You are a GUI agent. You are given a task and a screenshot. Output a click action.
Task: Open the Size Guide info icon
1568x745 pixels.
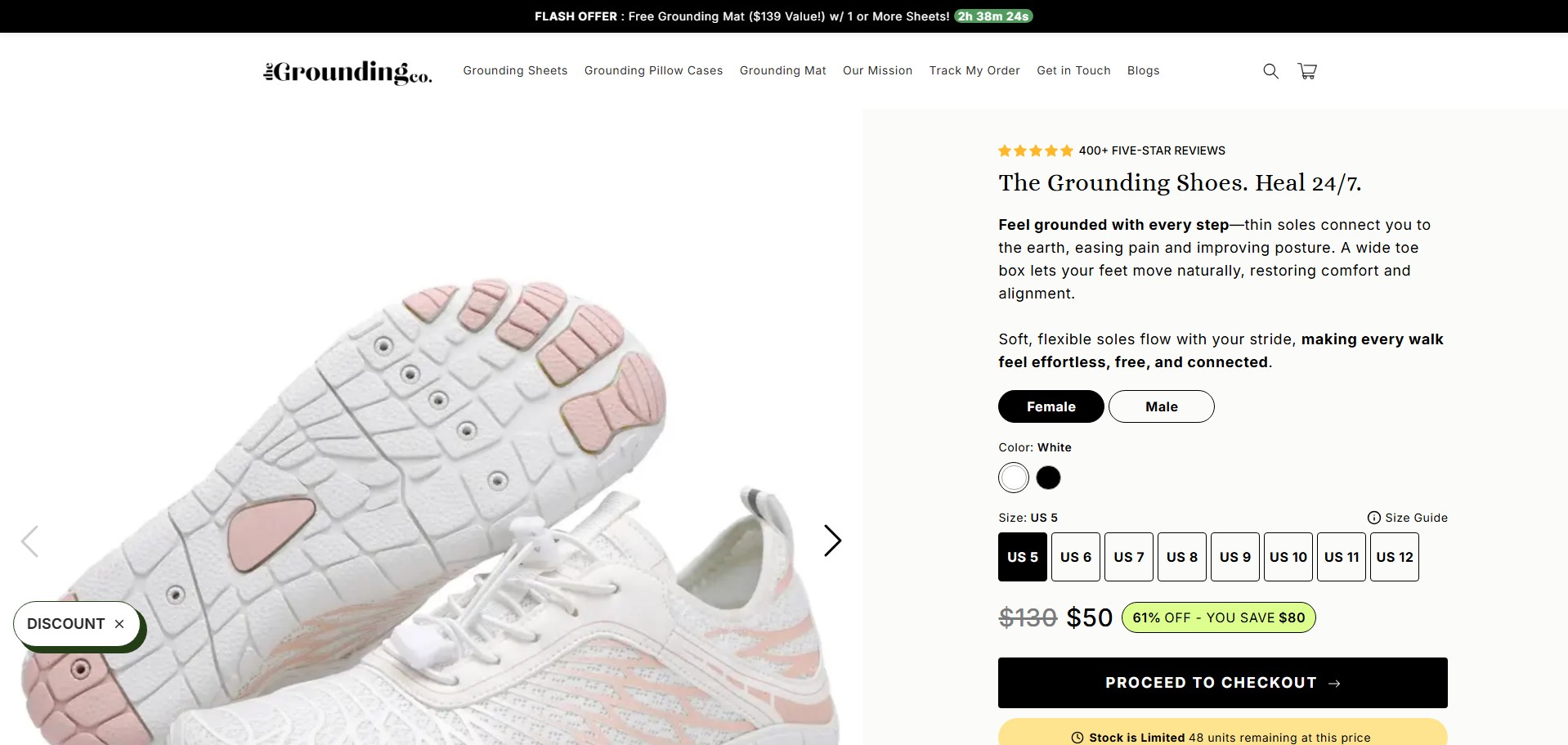[1374, 518]
